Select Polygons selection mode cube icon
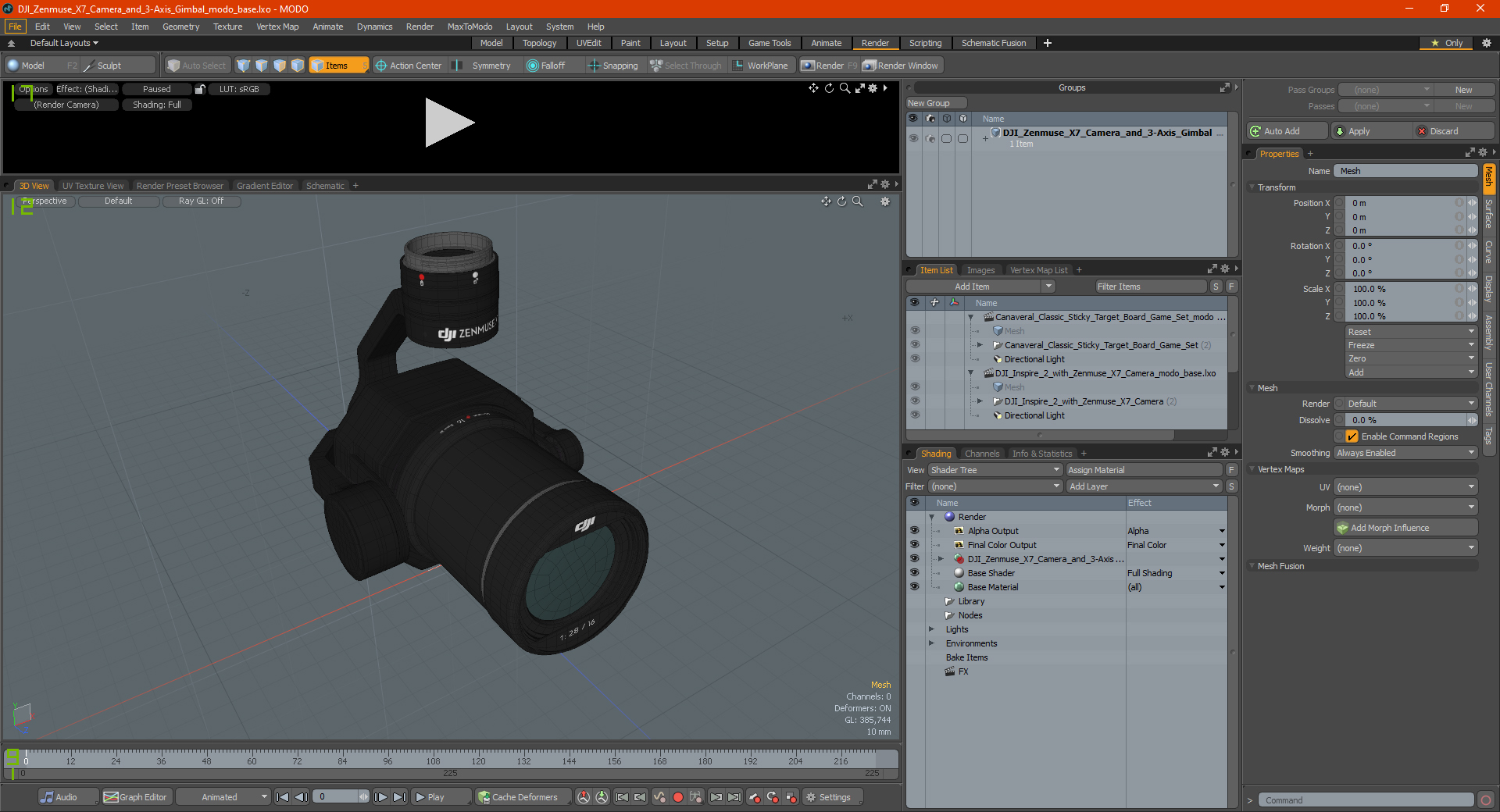Screen dimensions: 1500x812 pyautogui.click(x=280, y=66)
